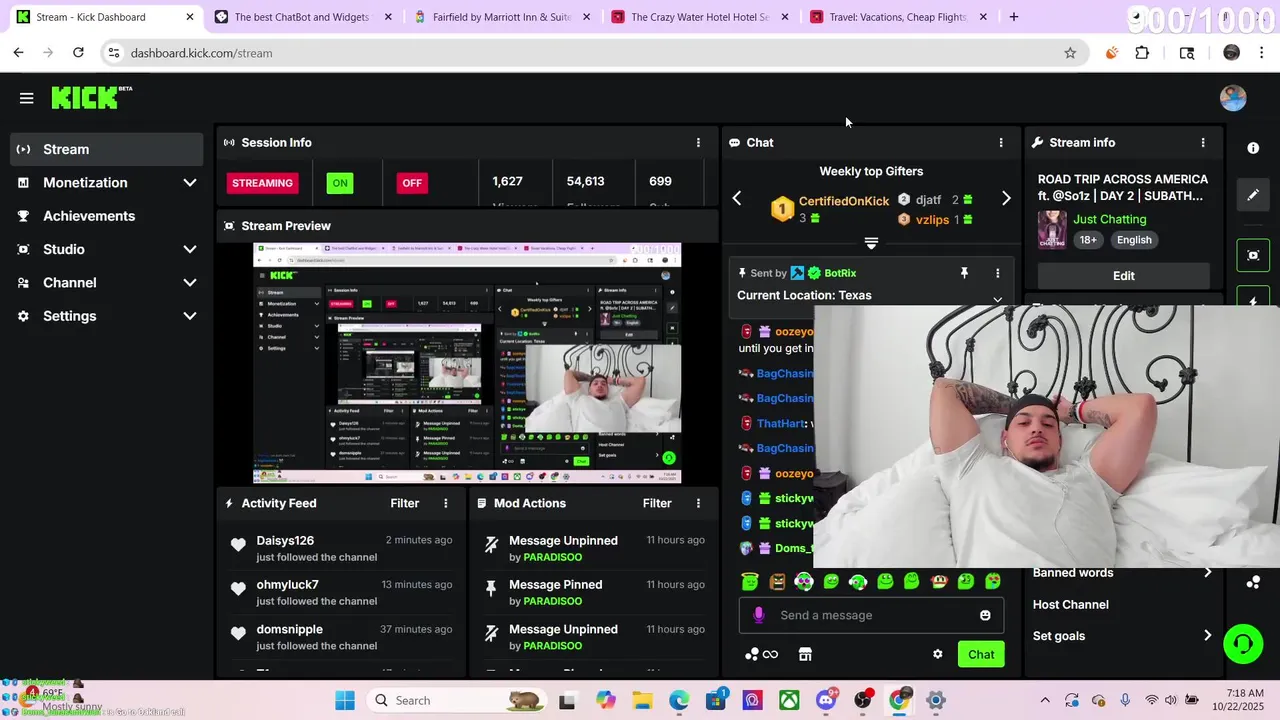The height and width of the screenshot is (720, 1280).
Task: Open the user profile avatar menu
Action: tap(1233, 97)
